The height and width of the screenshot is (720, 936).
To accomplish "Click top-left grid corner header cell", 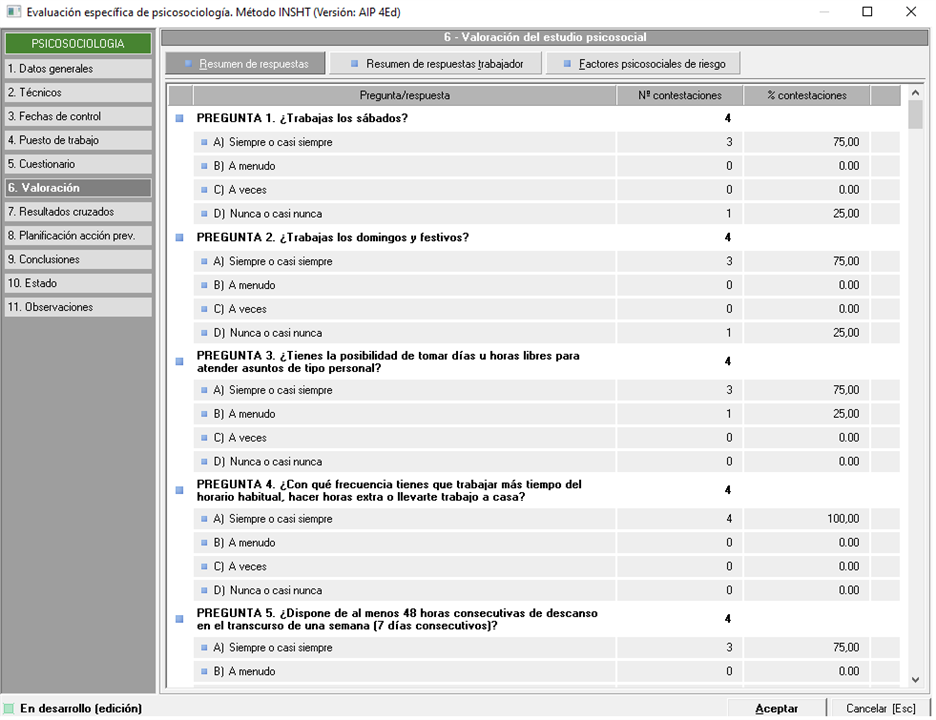I will 180,96.
